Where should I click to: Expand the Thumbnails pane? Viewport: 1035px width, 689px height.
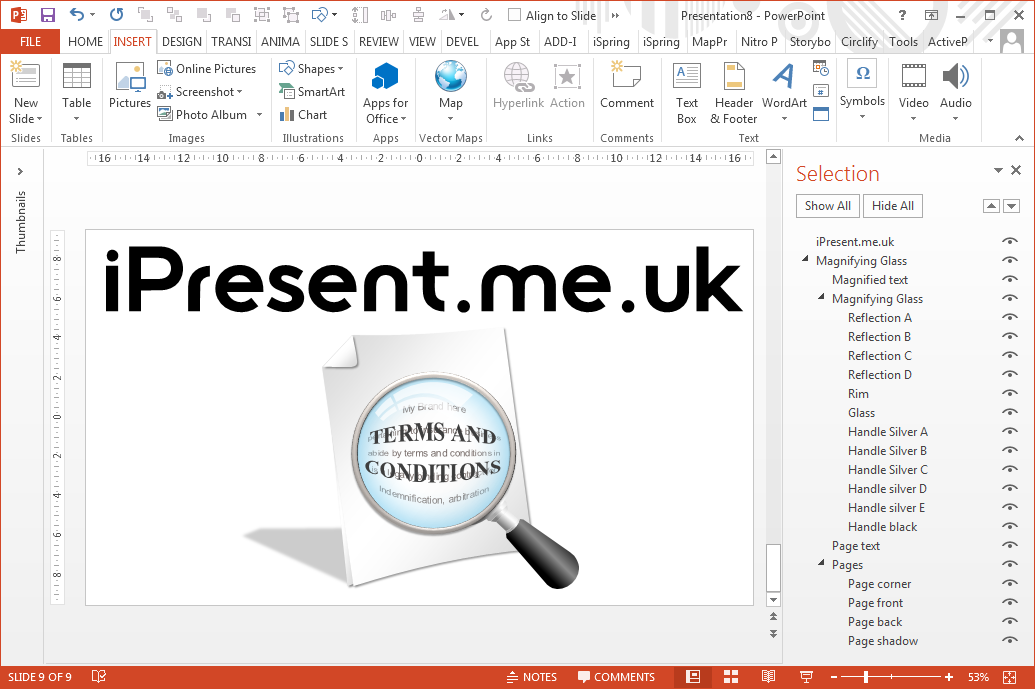(x=20, y=172)
